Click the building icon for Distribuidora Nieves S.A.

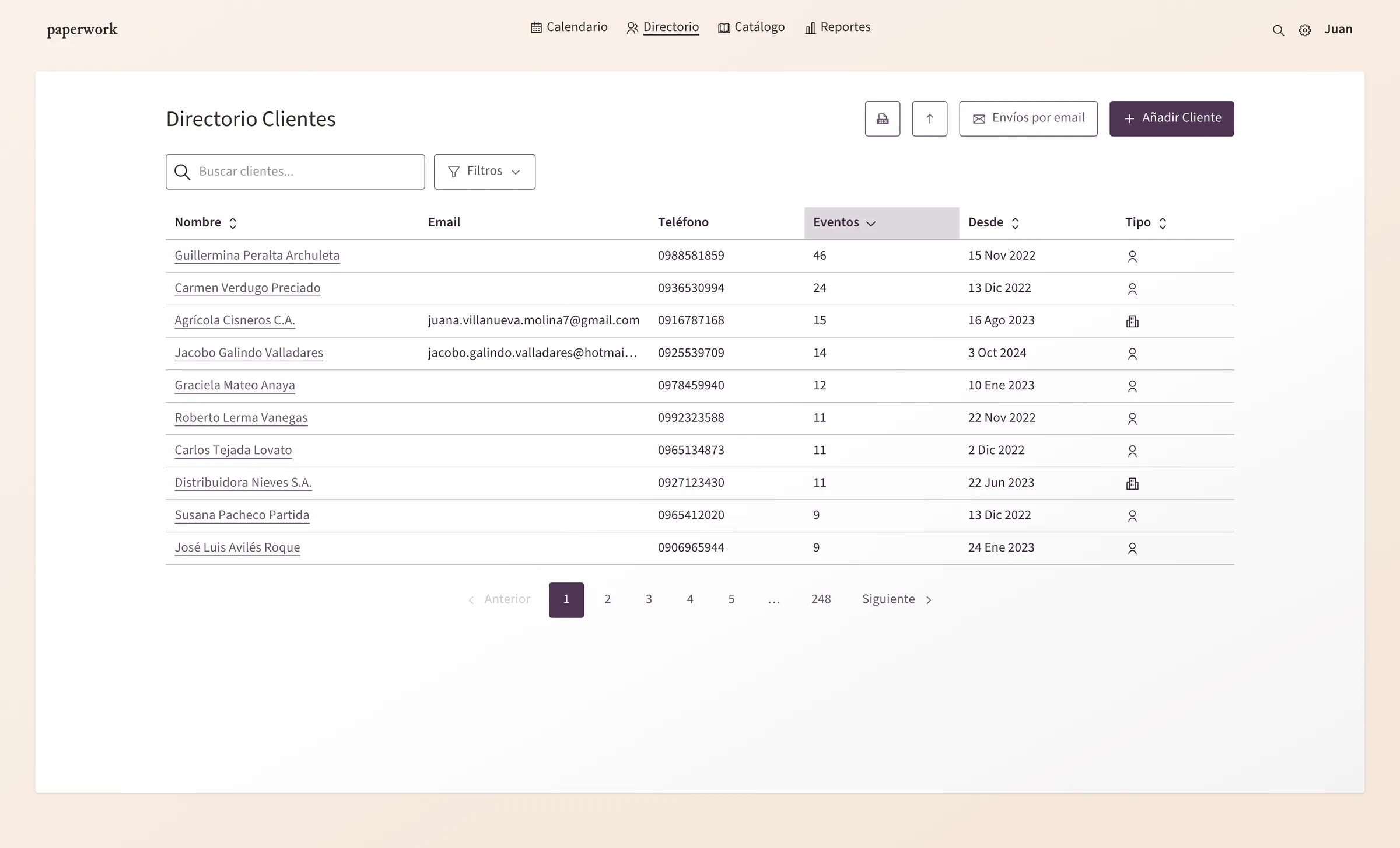click(x=1132, y=483)
